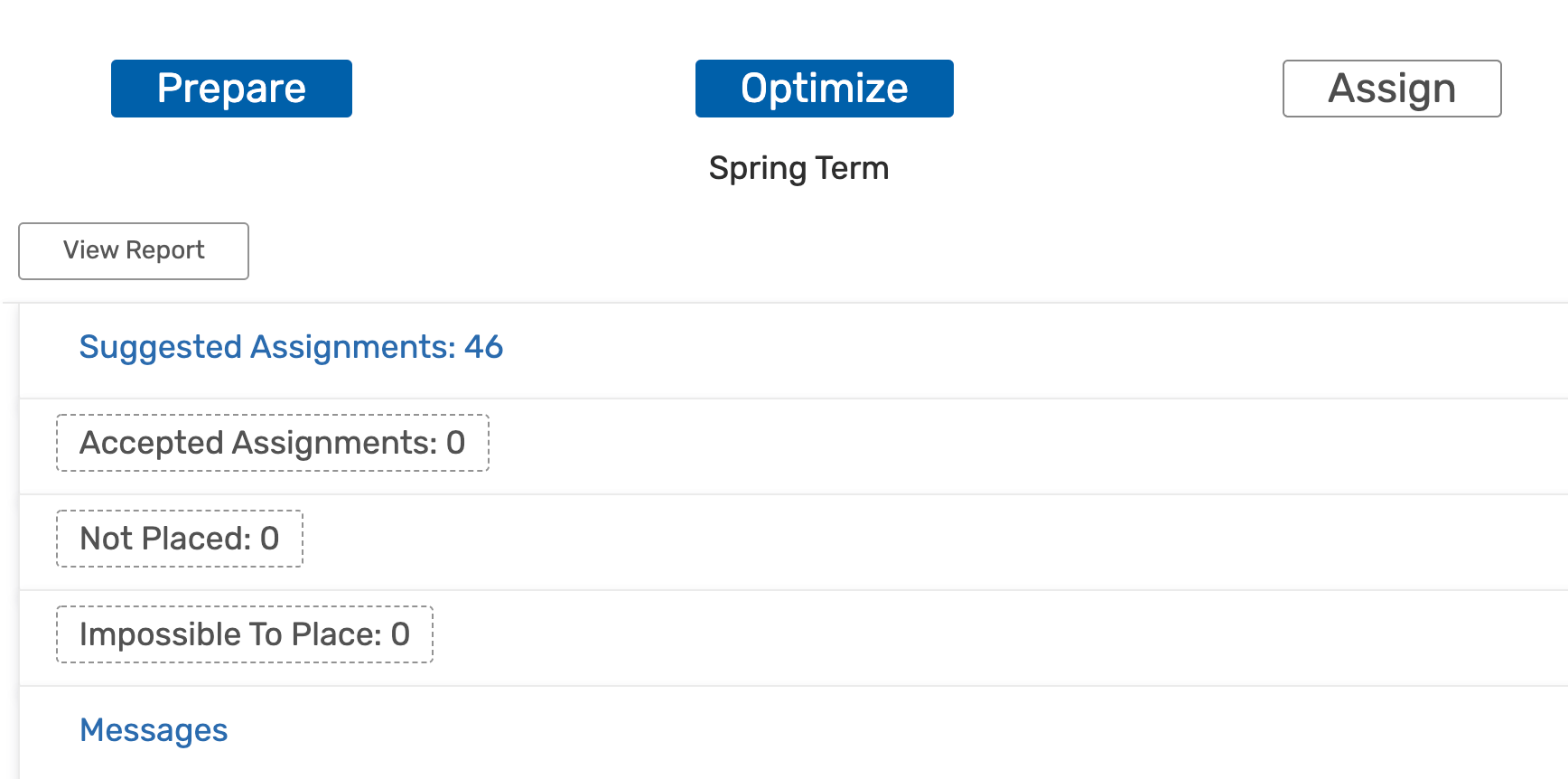Select the Optimize step button
The image size is (1568, 779).
pyautogui.click(x=824, y=89)
